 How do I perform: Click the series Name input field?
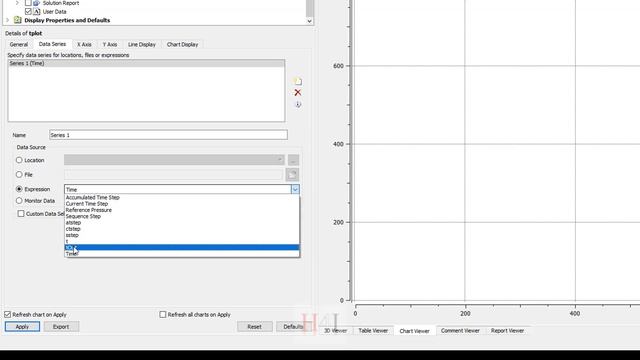click(x=168, y=135)
